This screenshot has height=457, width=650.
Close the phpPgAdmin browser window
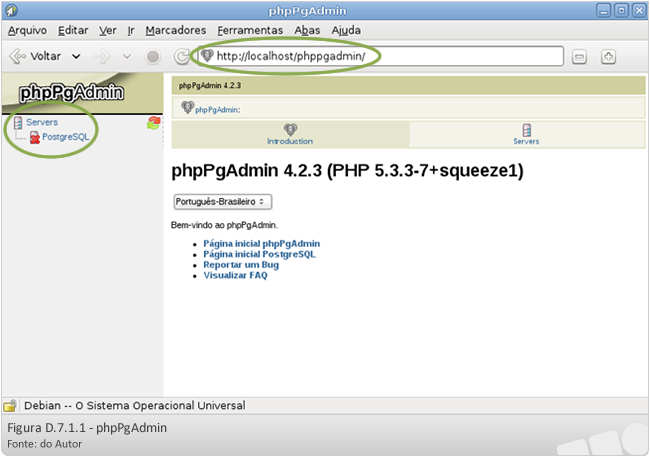639,11
